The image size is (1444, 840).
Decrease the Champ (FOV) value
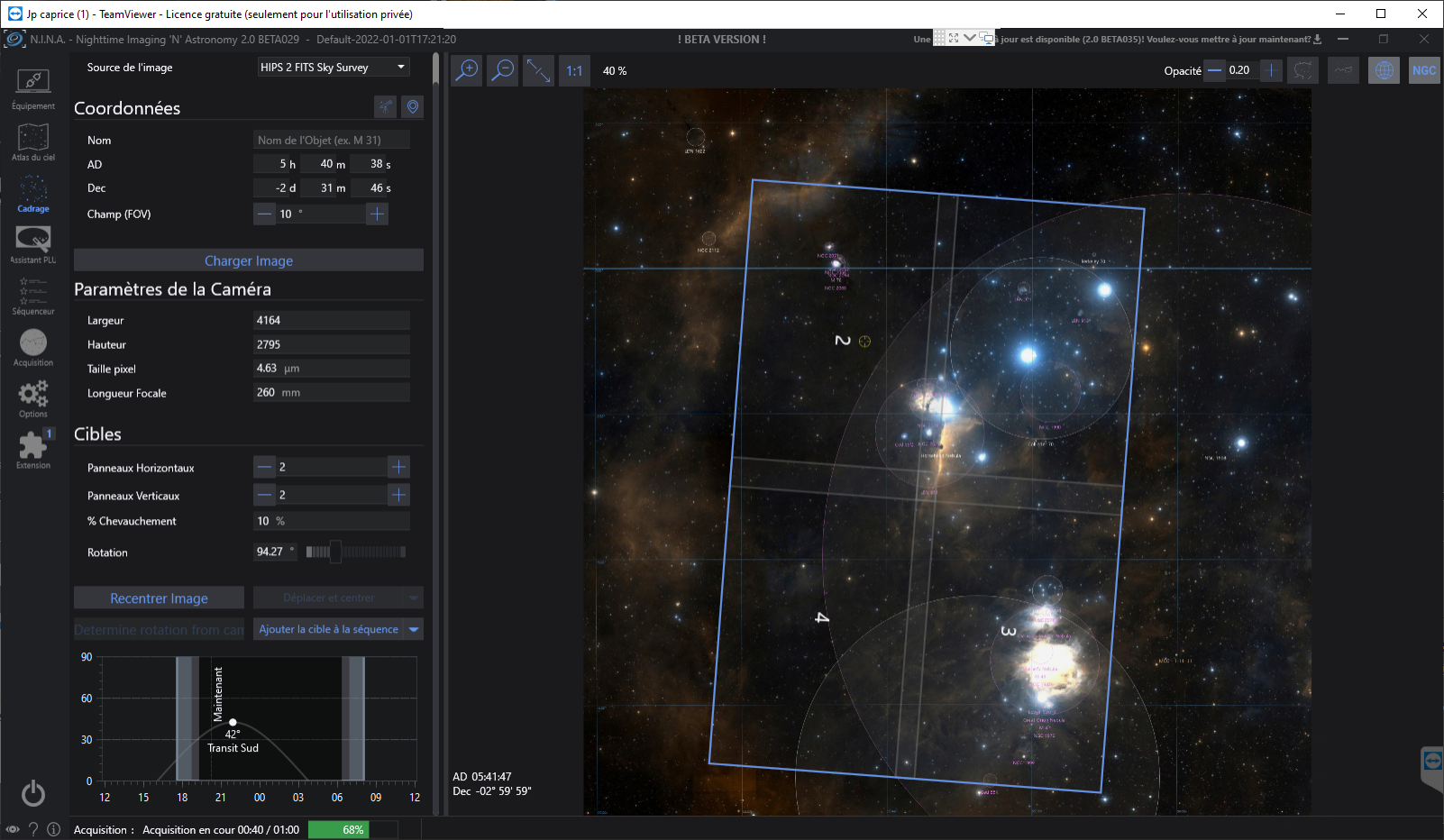point(264,214)
